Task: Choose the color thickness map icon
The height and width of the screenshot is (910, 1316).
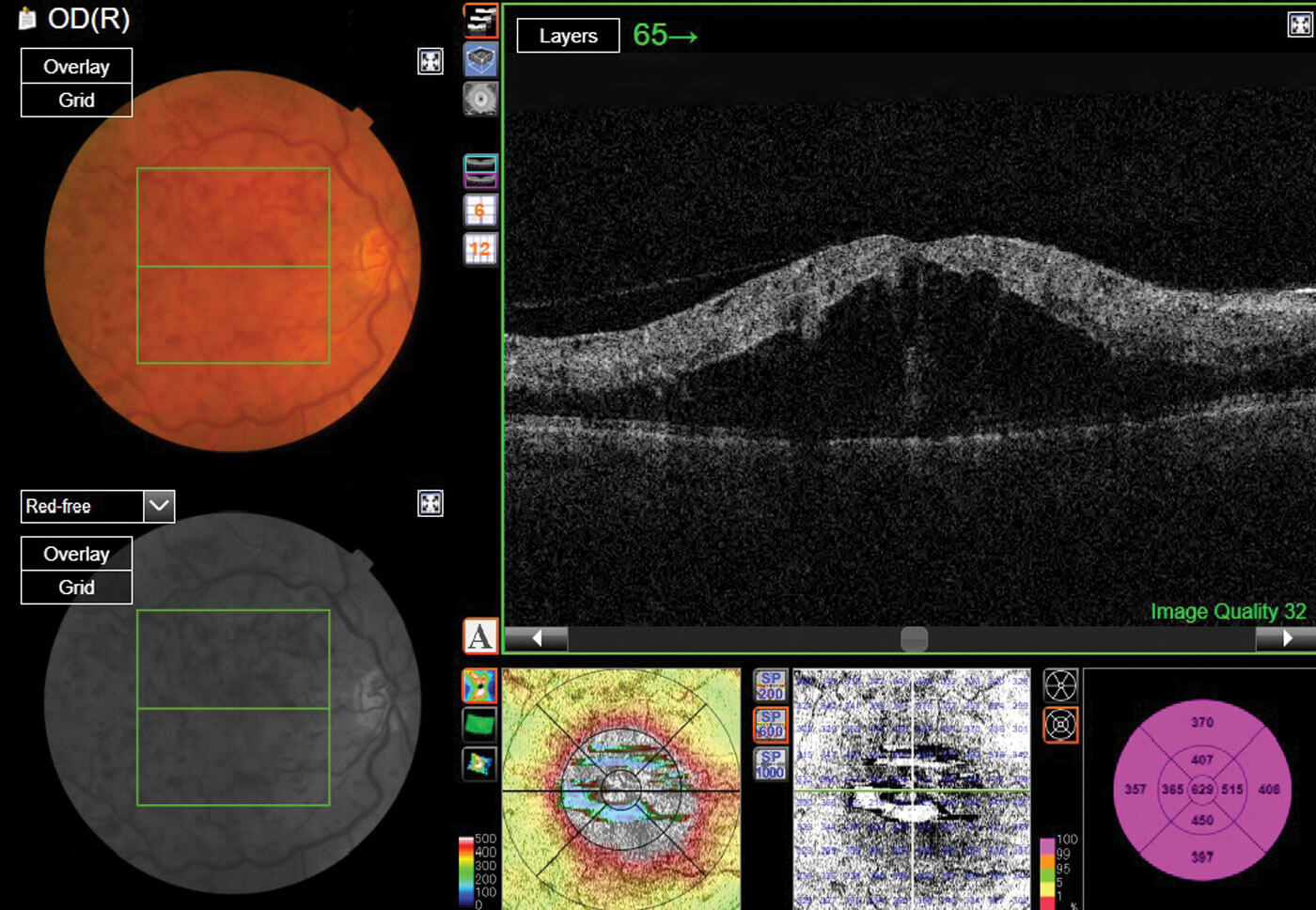Action: 480,686
